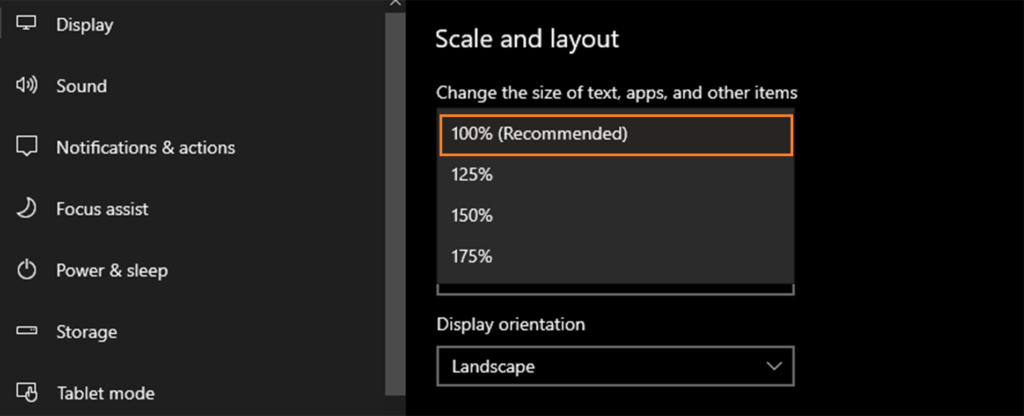The height and width of the screenshot is (416, 1024).
Task: Expand the chevron arrow beside Landscape
Action: coord(775,366)
